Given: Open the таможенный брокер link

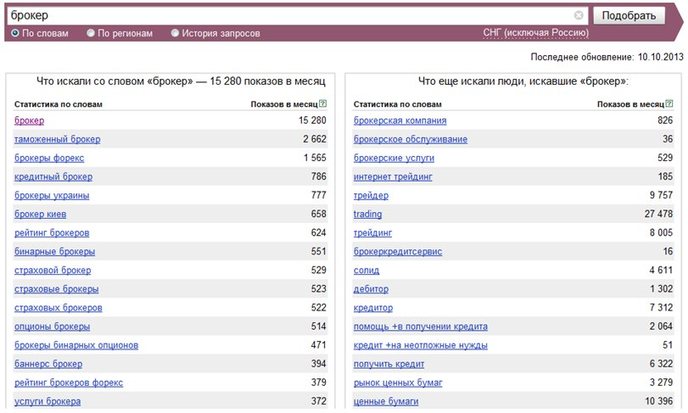Looking at the screenshot, I should pos(57,139).
